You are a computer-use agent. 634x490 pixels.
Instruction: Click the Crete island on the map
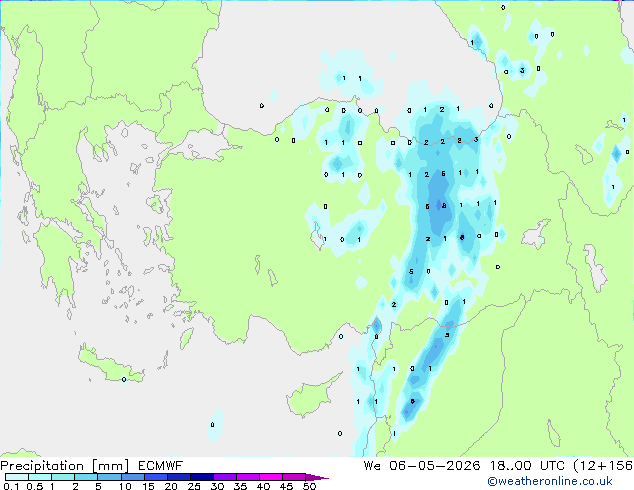(x=109, y=366)
